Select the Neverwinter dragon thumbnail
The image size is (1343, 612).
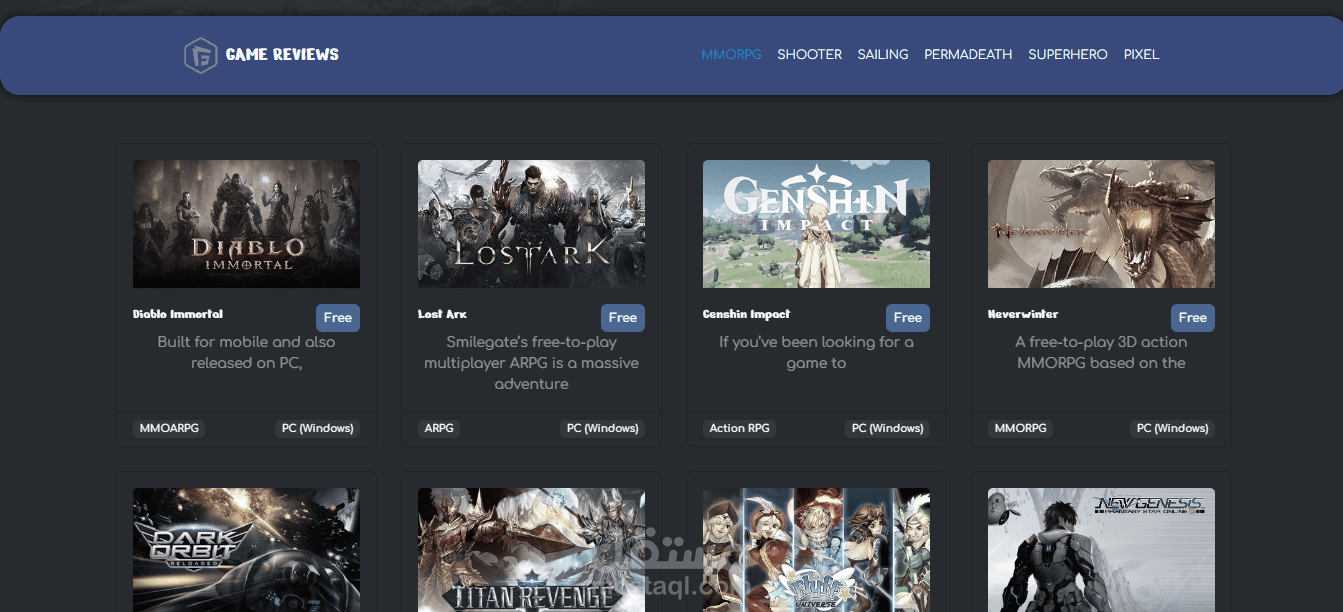click(x=1101, y=224)
